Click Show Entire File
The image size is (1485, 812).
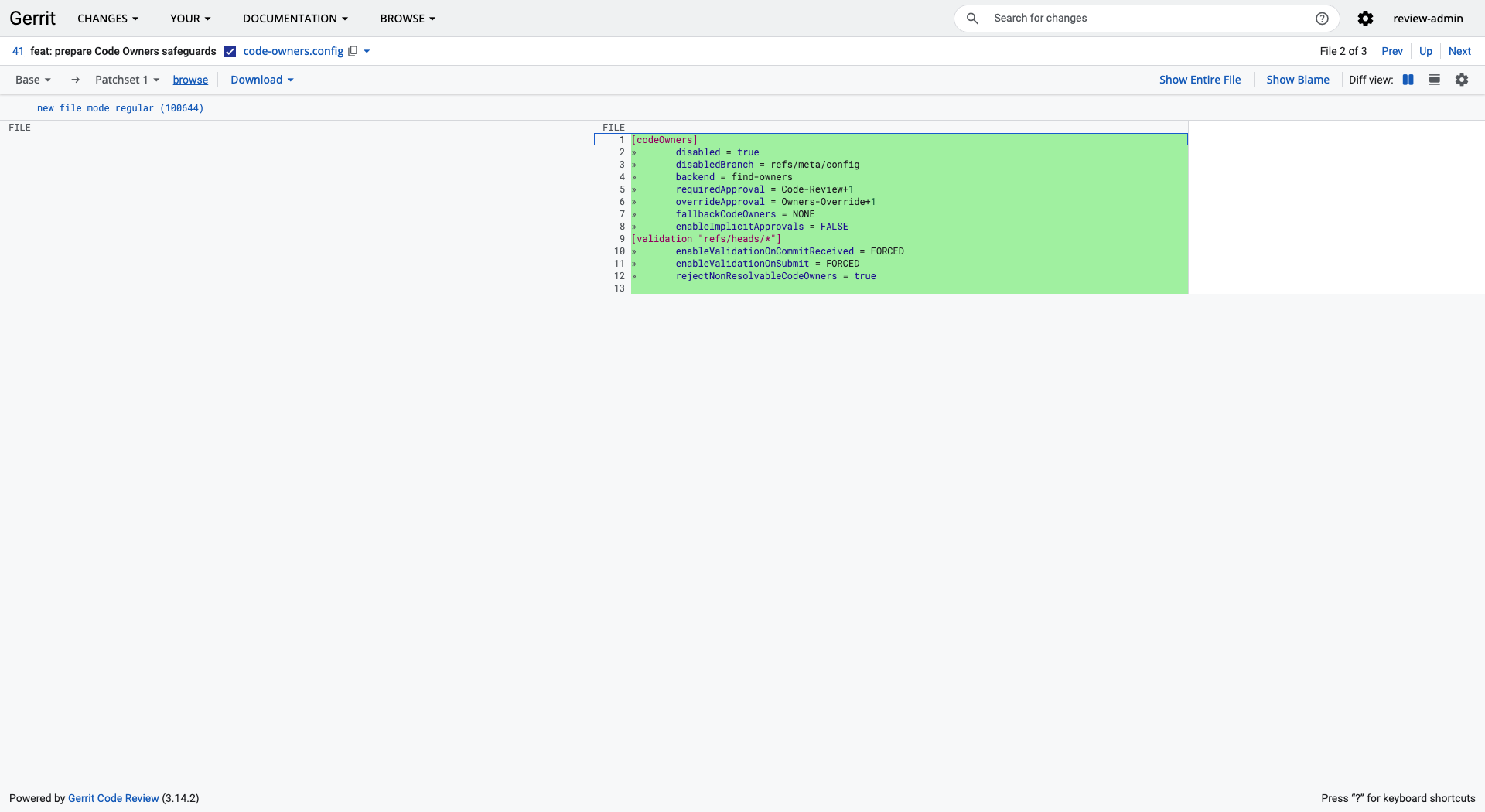pos(1200,80)
